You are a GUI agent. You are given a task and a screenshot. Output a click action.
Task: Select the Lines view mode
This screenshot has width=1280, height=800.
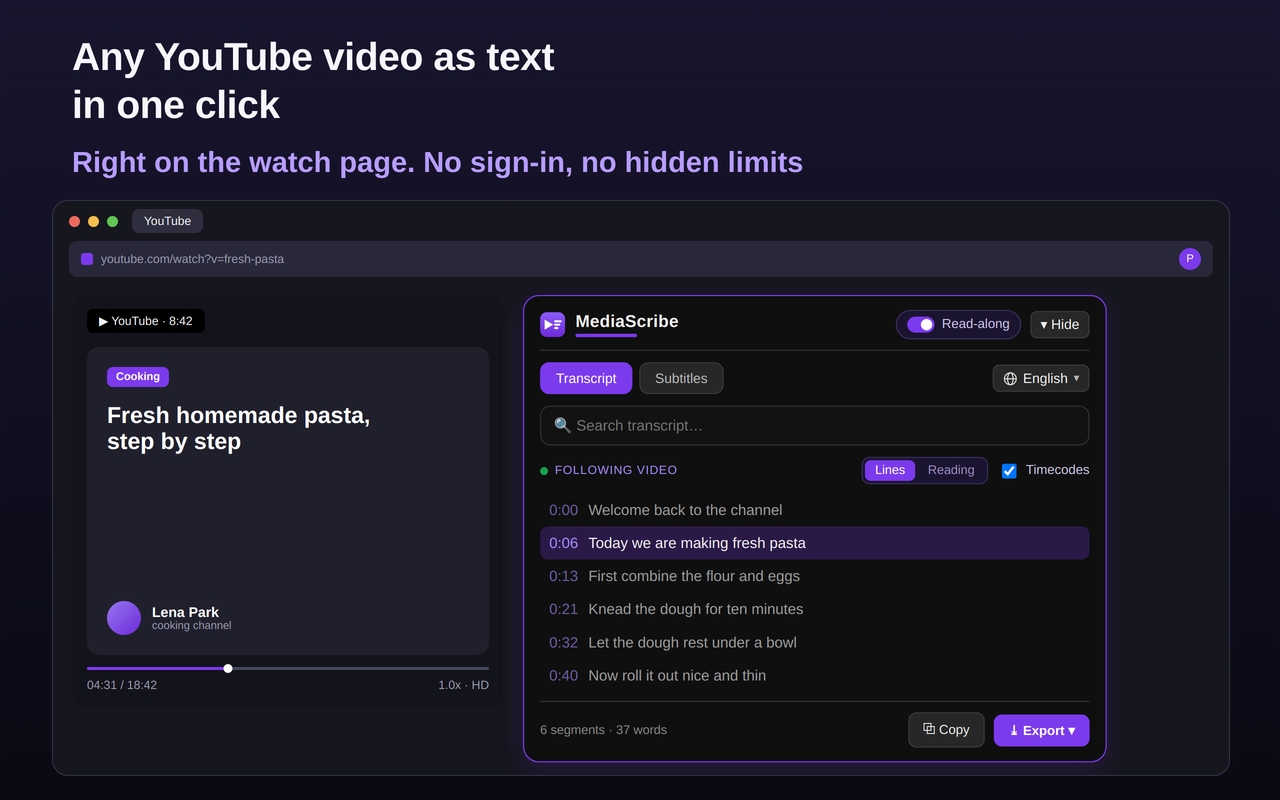click(890, 470)
